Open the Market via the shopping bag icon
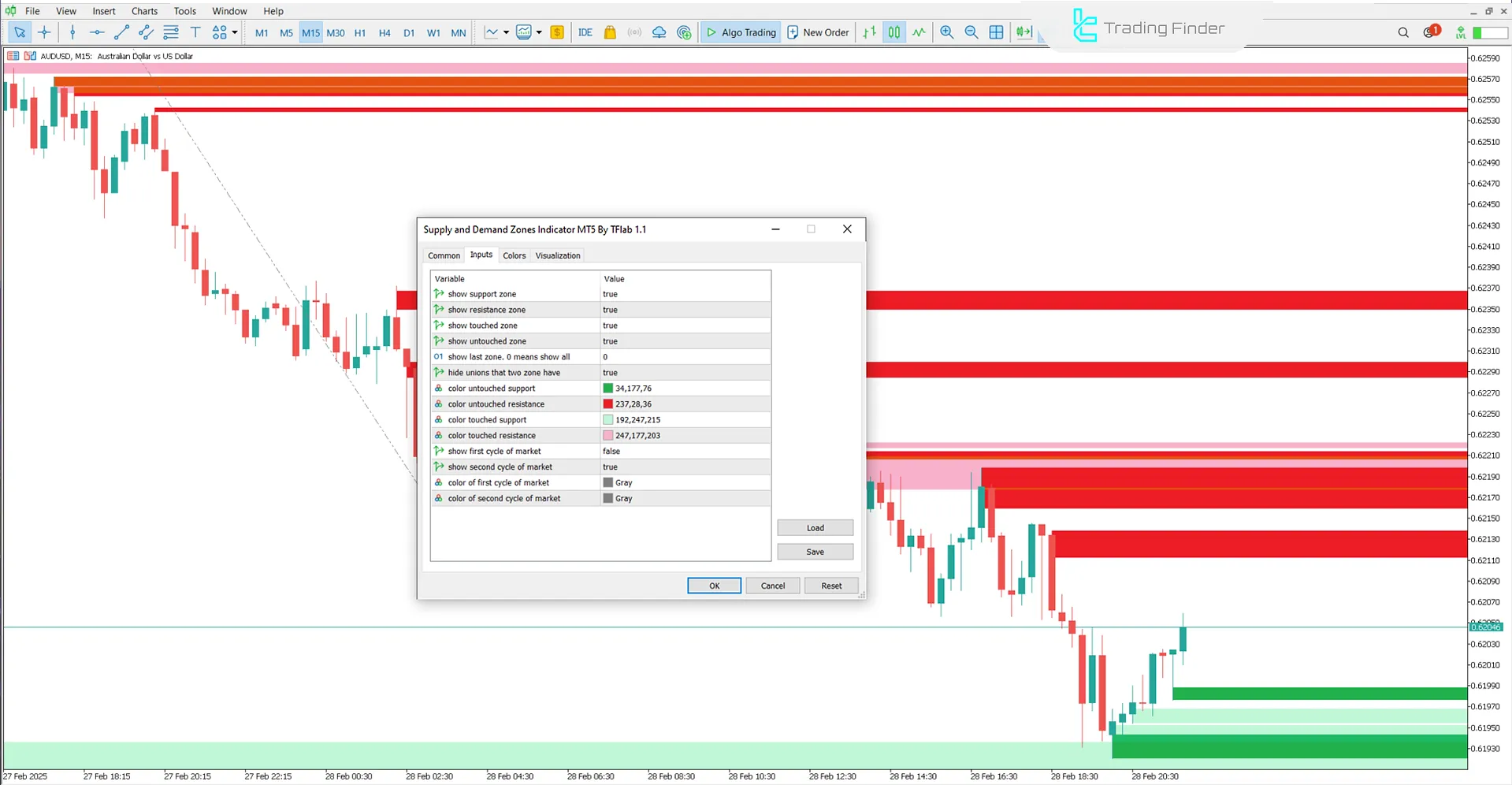Screen dimensions: 1512x785 (x=610, y=32)
